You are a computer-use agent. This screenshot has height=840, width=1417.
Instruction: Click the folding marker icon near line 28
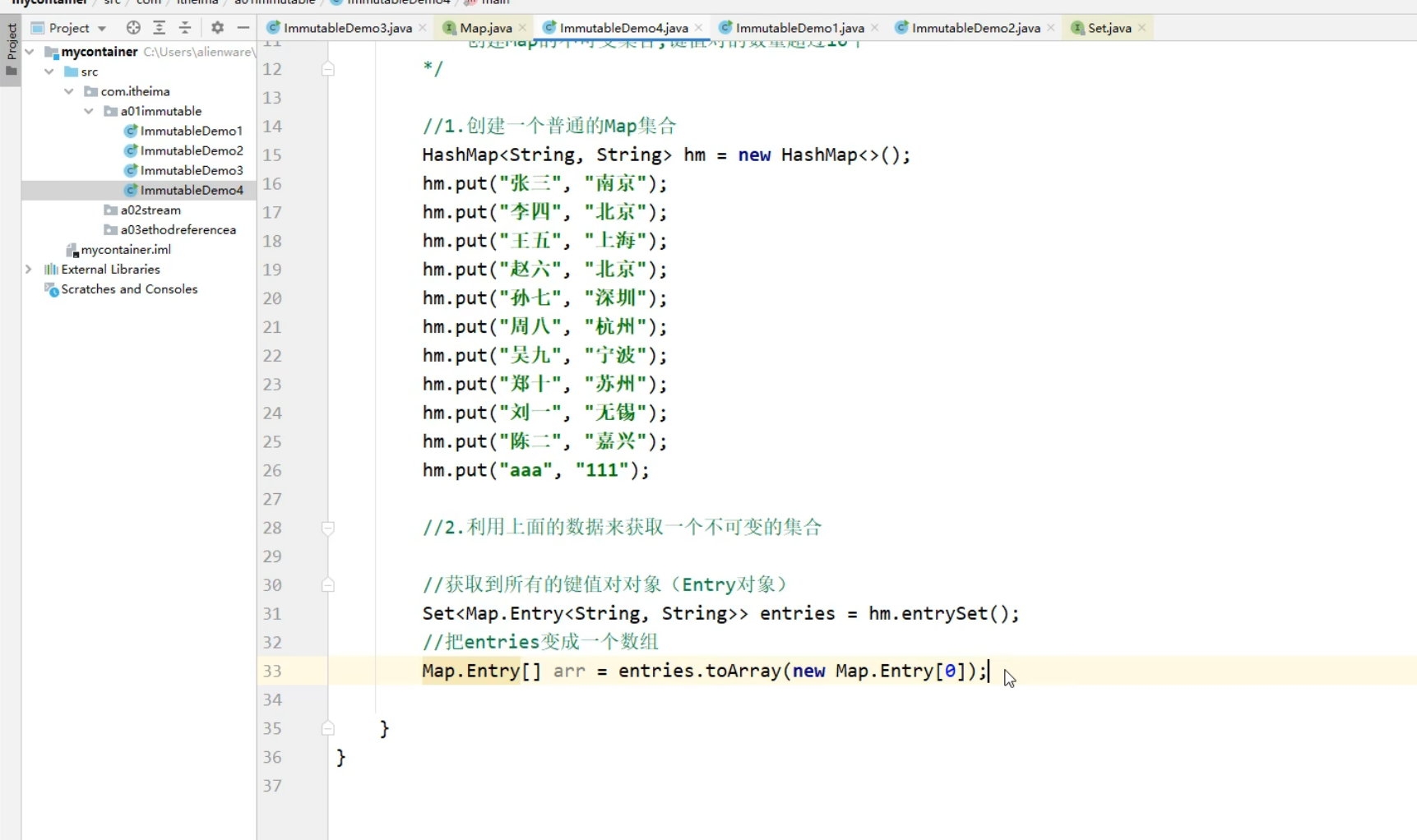point(328,528)
